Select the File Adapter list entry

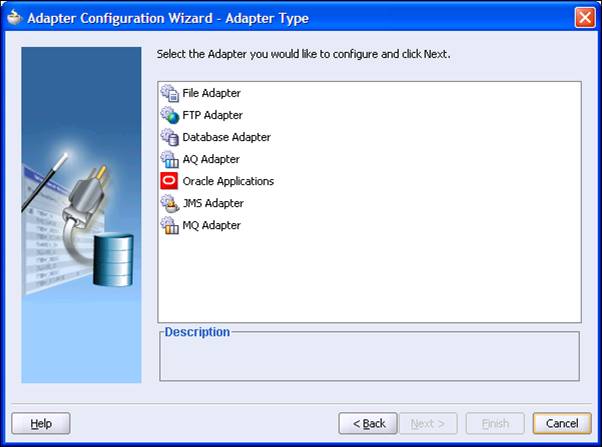tap(212, 93)
